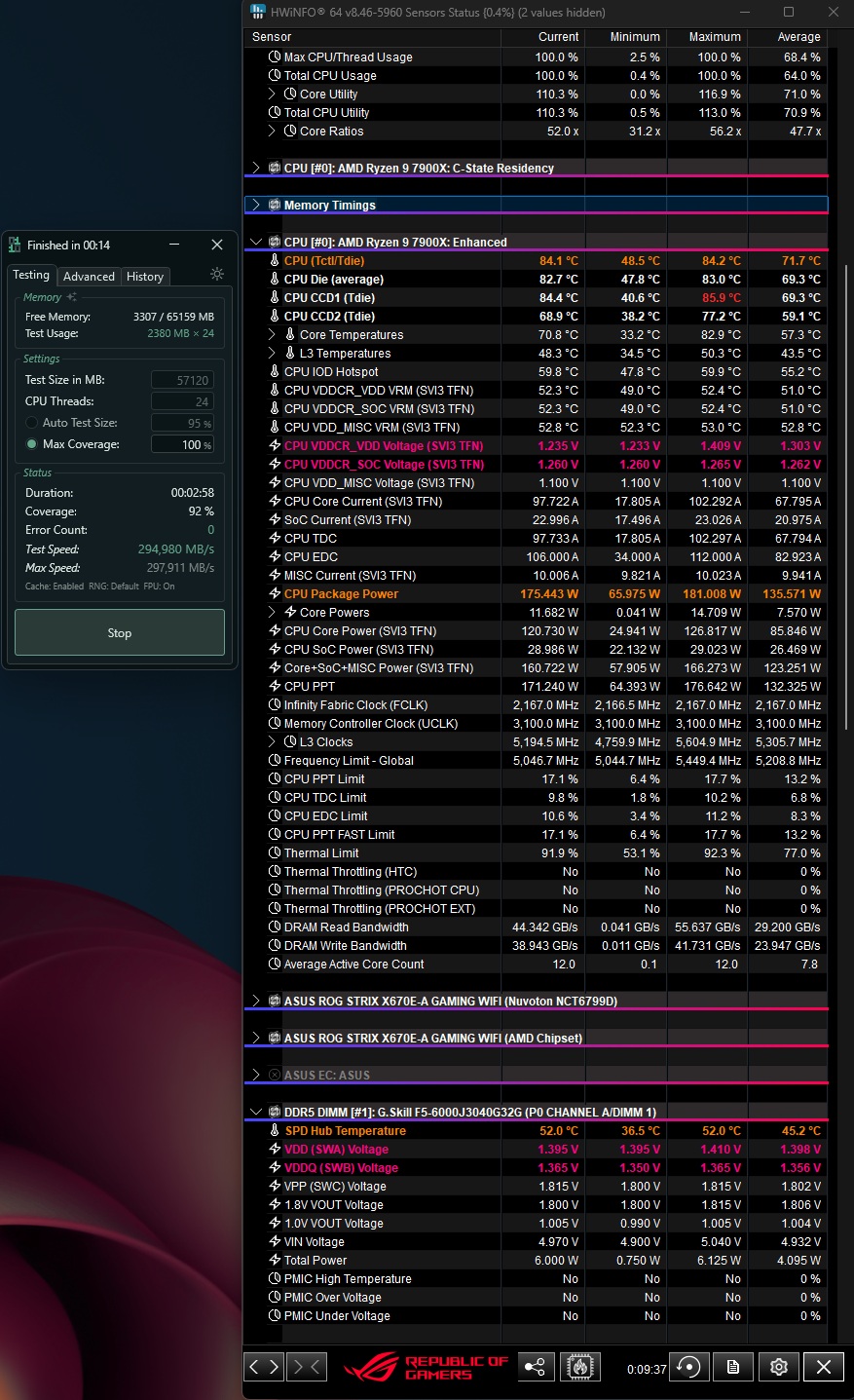
Task: Click the expand-columns arrows button in HWiNFO footer
Action: click(x=264, y=1367)
